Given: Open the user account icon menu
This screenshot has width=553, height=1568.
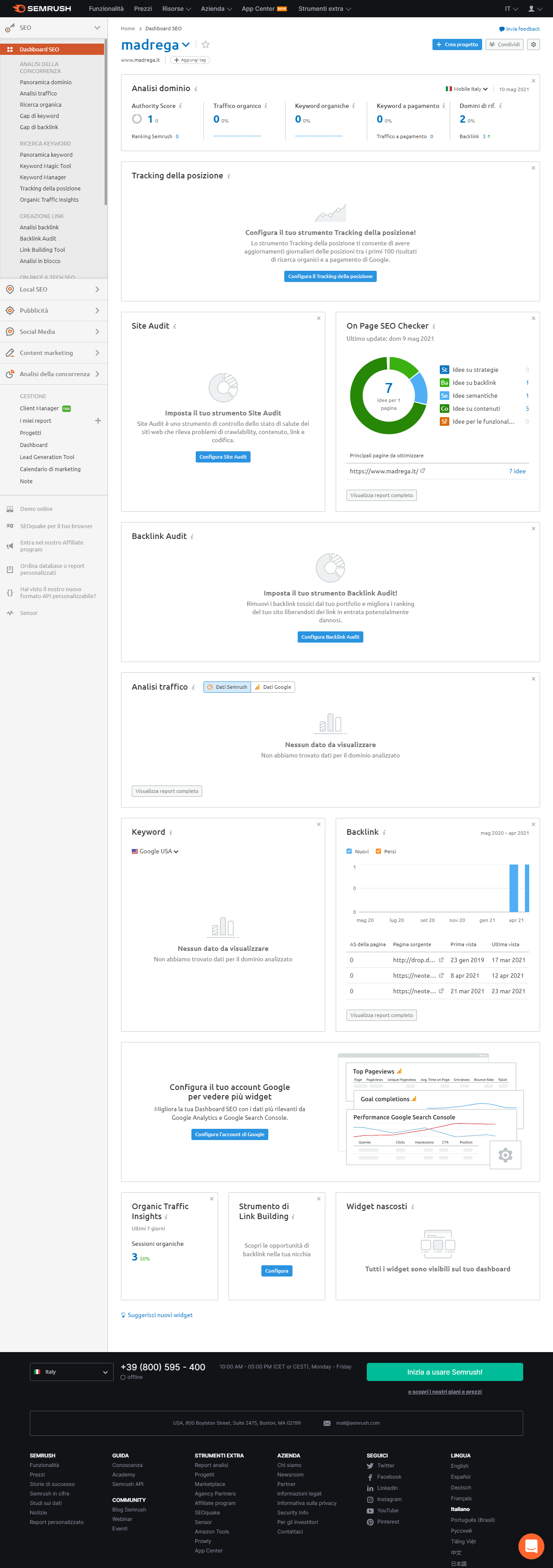Looking at the screenshot, I should tap(535, 9).
